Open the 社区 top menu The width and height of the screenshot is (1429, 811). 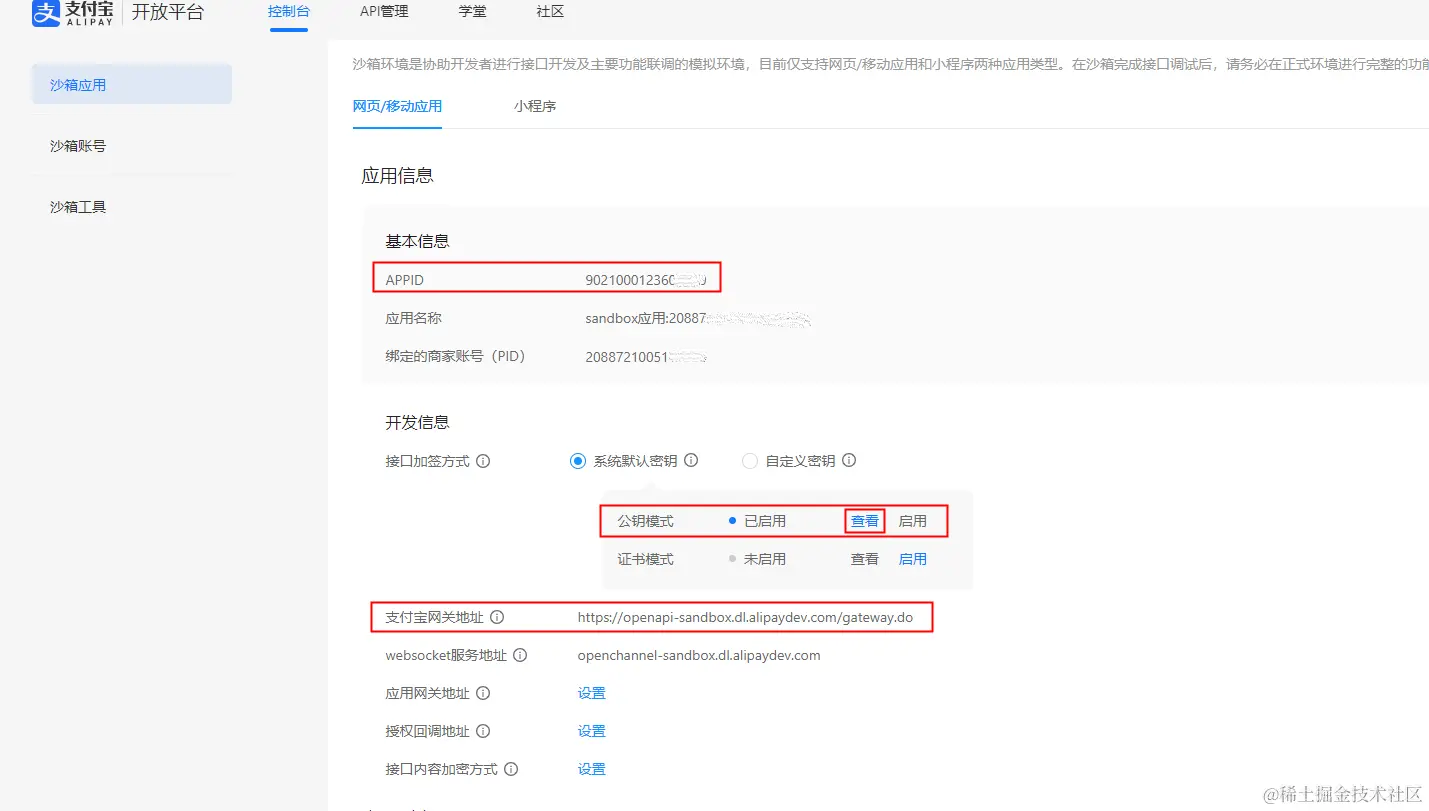click(x=550, y=12)
